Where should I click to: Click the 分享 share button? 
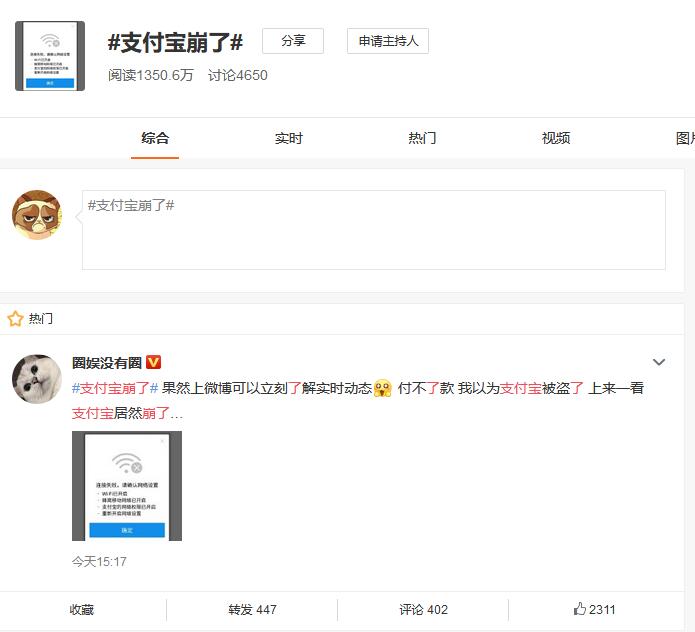click(x=293, y=41)
